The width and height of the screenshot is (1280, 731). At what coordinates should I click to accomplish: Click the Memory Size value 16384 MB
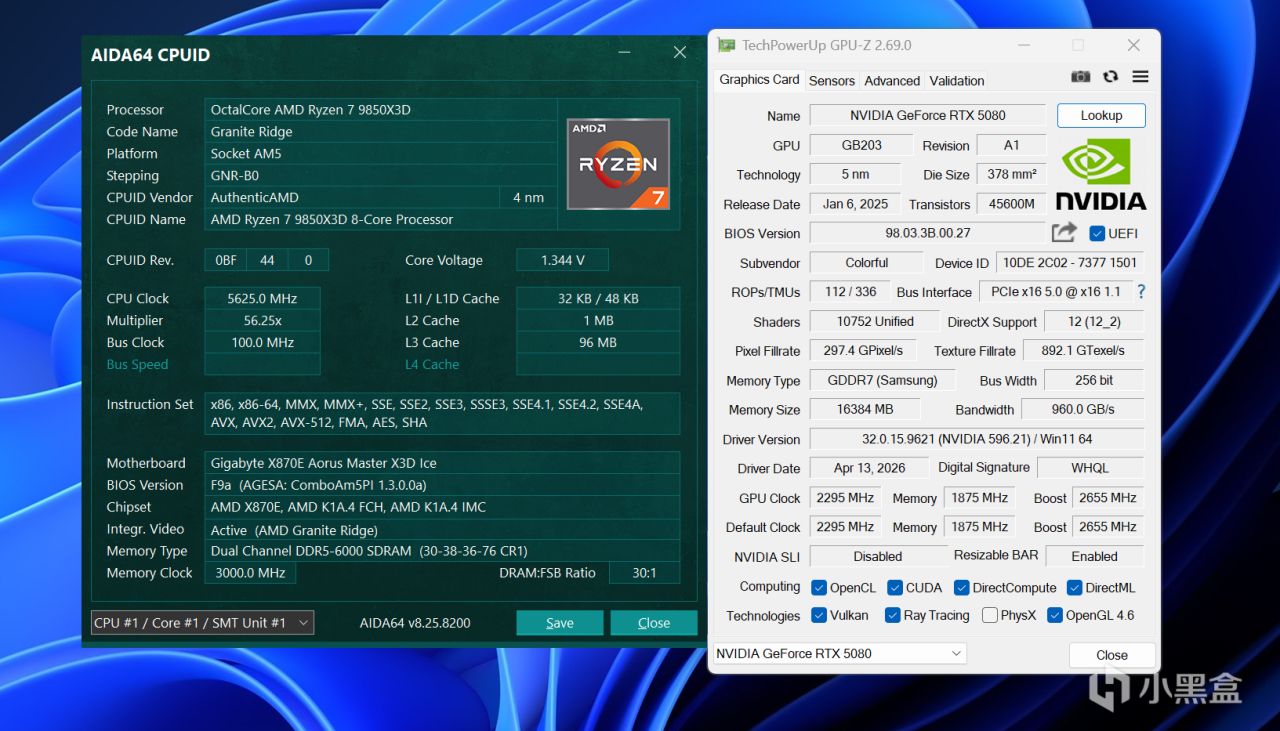tap(866, 409)
